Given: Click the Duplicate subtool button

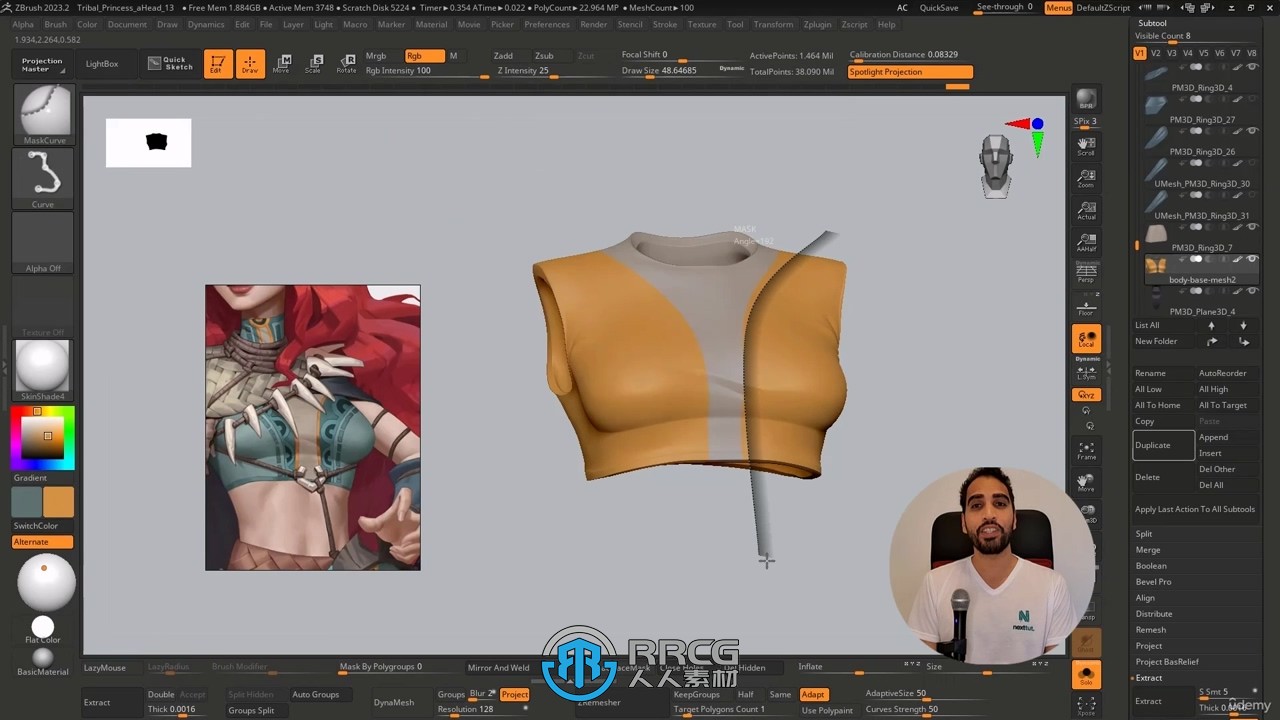Looking at the screenshot, I should click(1164, 445).
